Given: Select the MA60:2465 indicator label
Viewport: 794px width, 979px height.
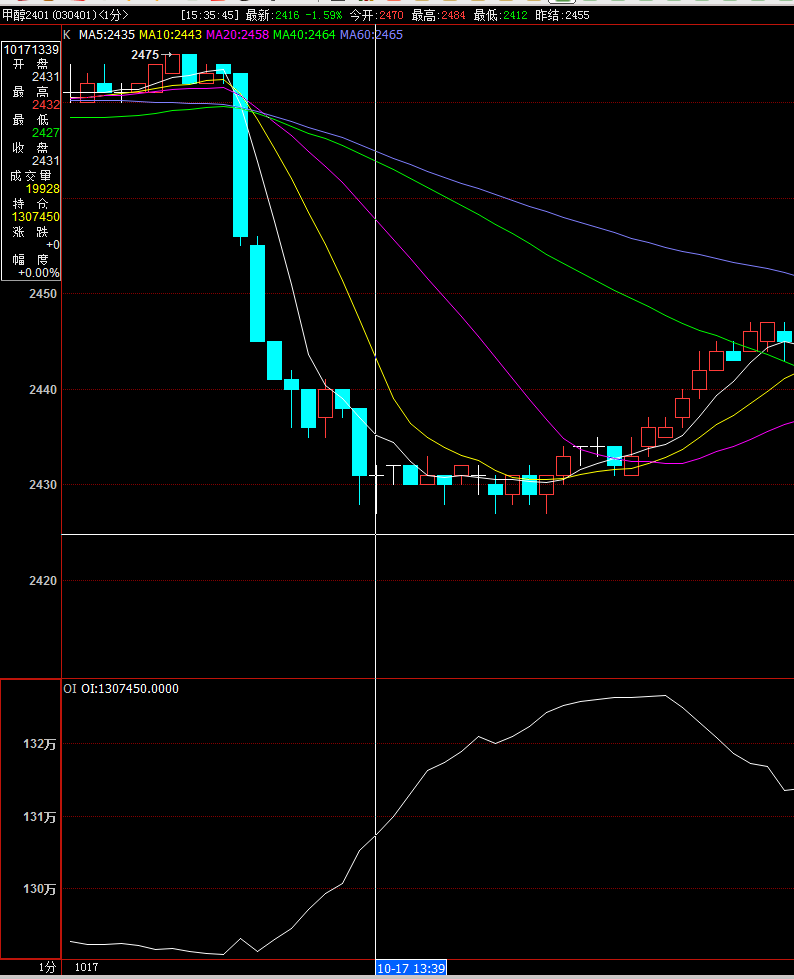Looking at the screenshot, I should pos(371,35).
